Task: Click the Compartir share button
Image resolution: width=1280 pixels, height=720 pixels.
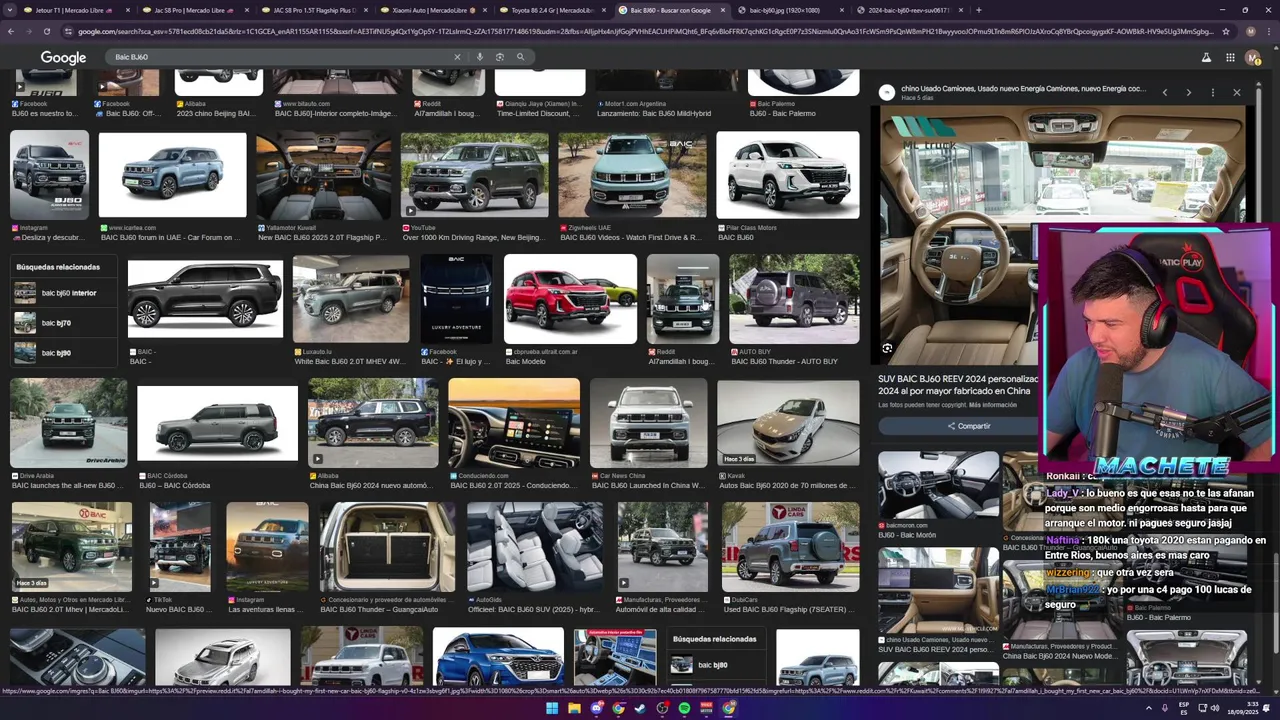Action: click(x=969, y=426)
